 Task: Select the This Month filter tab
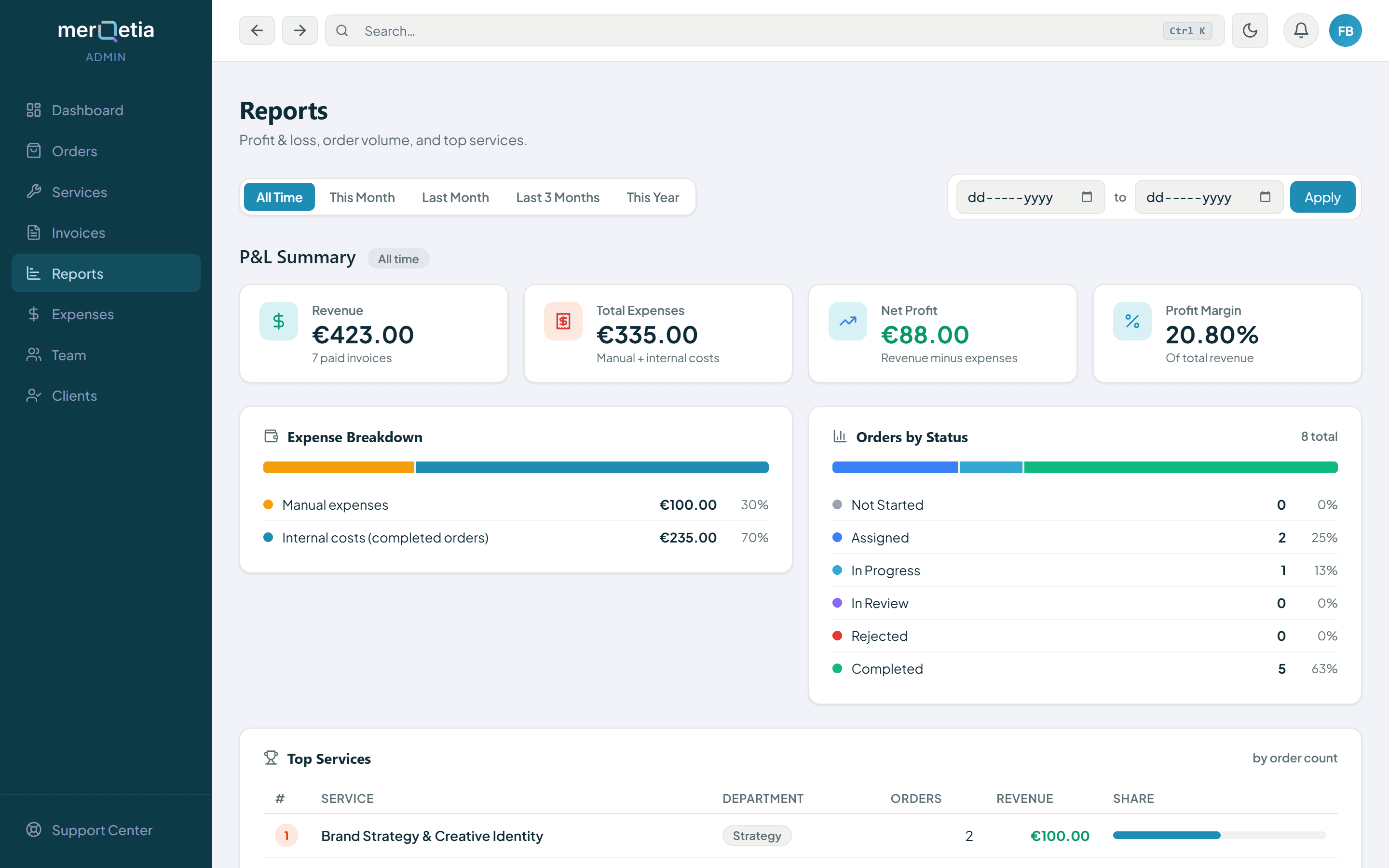coord(362,197)
